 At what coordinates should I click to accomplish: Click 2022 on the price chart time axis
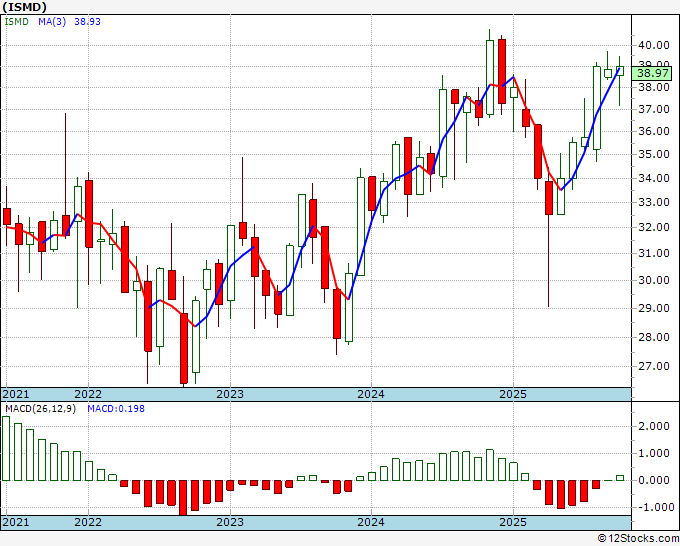coord(88,394)
